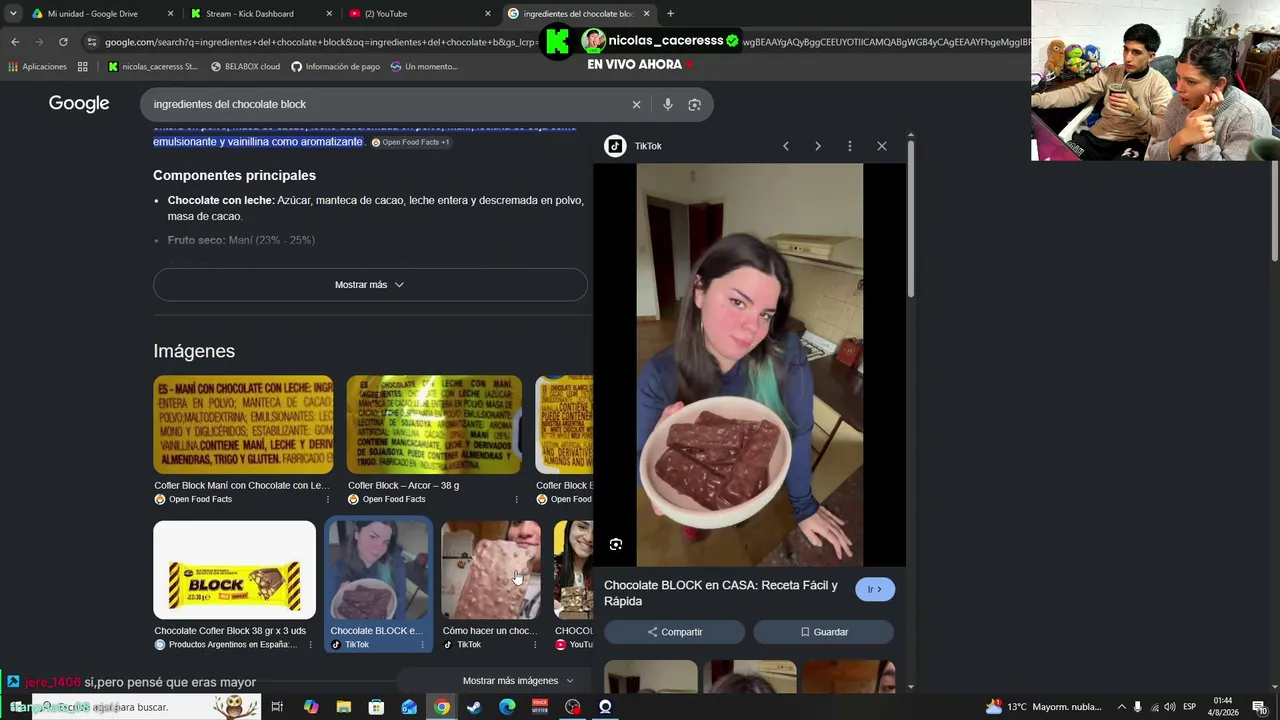Open Chocolate Cofler Block 38 gr thumbnail
The width and height of the screenshot is (1280, 720).
pyautogui.click(x=234, y=570)
